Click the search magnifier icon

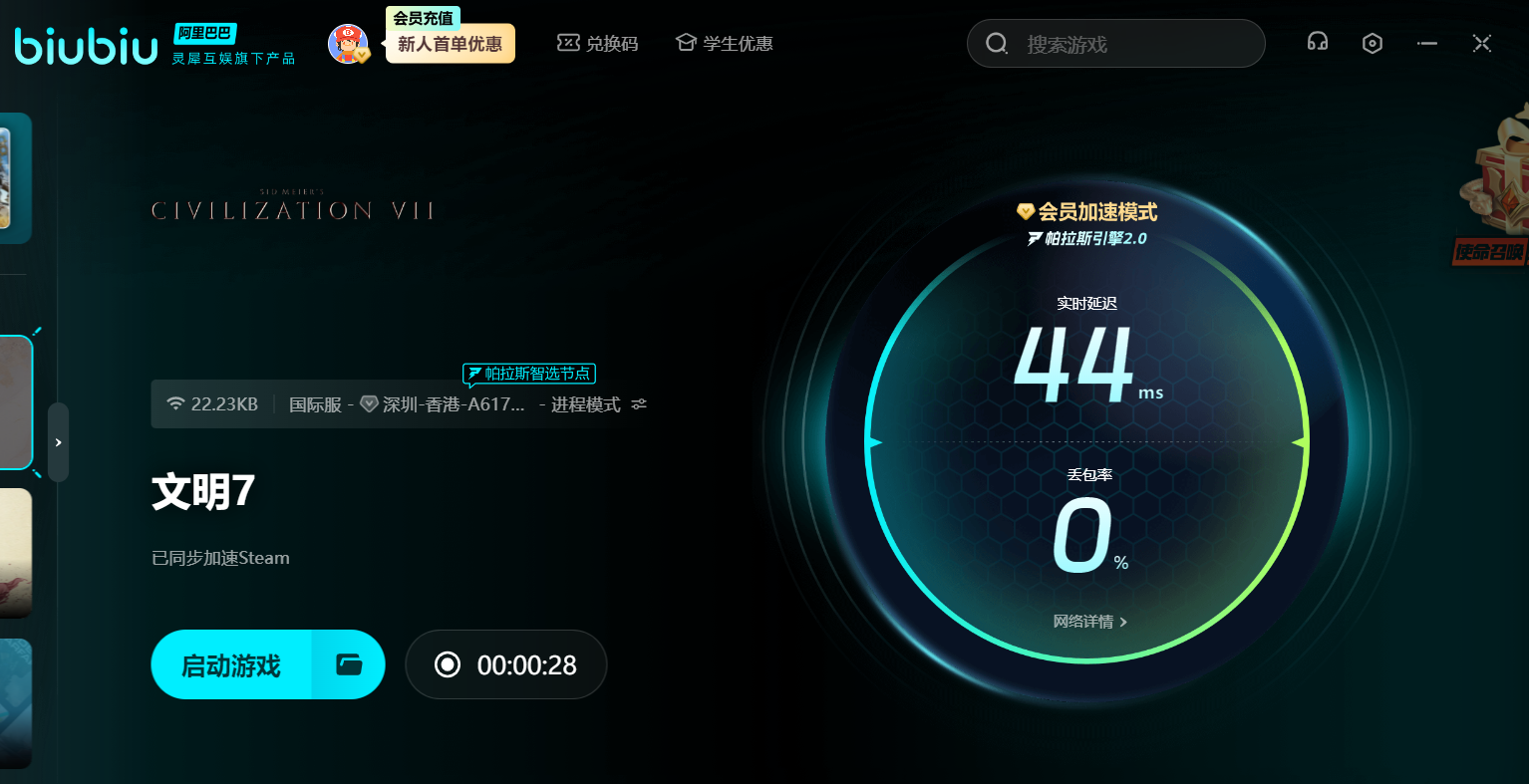997,44
